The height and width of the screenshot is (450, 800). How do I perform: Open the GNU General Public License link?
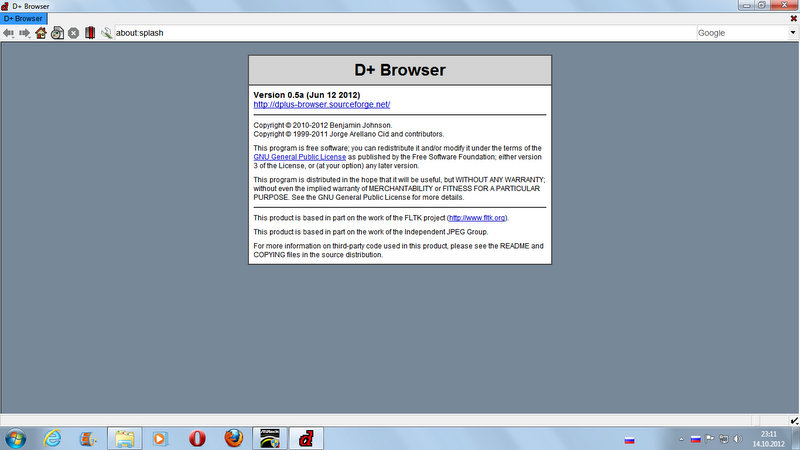[299, 157]
